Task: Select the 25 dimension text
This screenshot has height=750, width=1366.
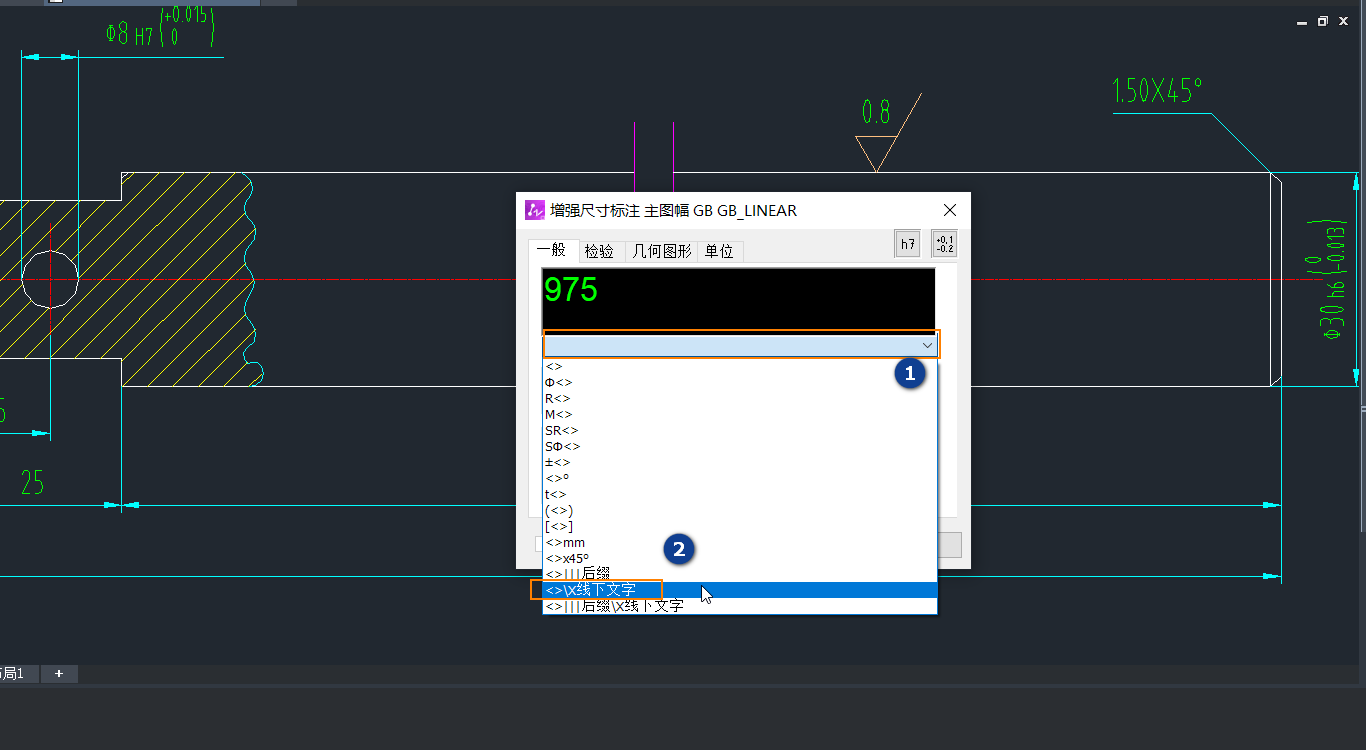Action: pos(32,483)
